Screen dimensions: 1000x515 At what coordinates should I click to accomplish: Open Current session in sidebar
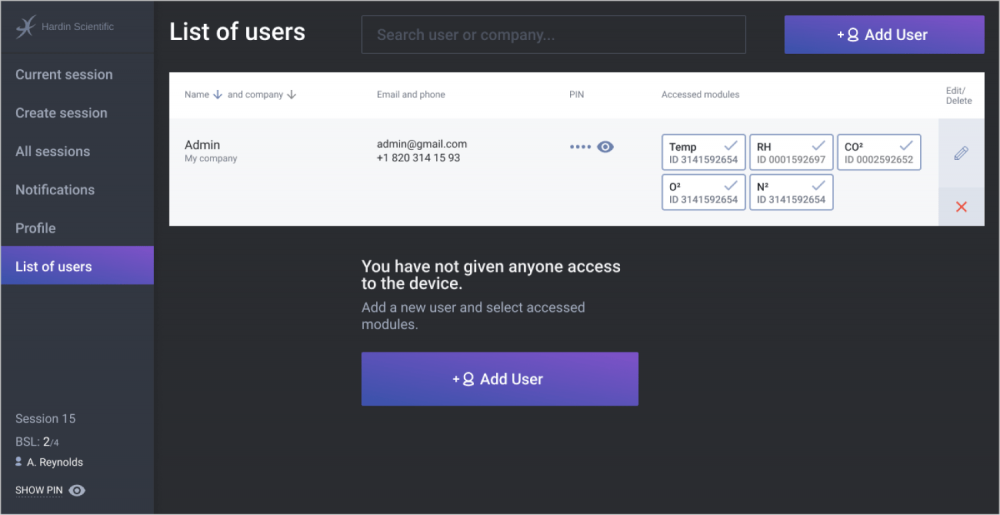64,75
